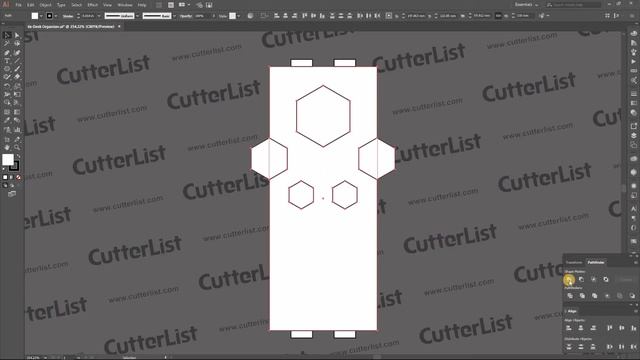The image size is (640, 360).
Task: Click Trim in Pathfinders row
Action: coord(582,296)
